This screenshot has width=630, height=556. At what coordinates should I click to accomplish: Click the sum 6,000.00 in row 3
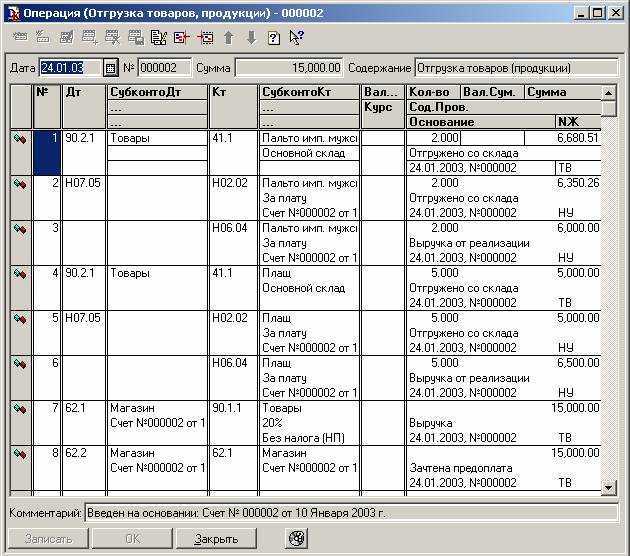pos(578,228)
